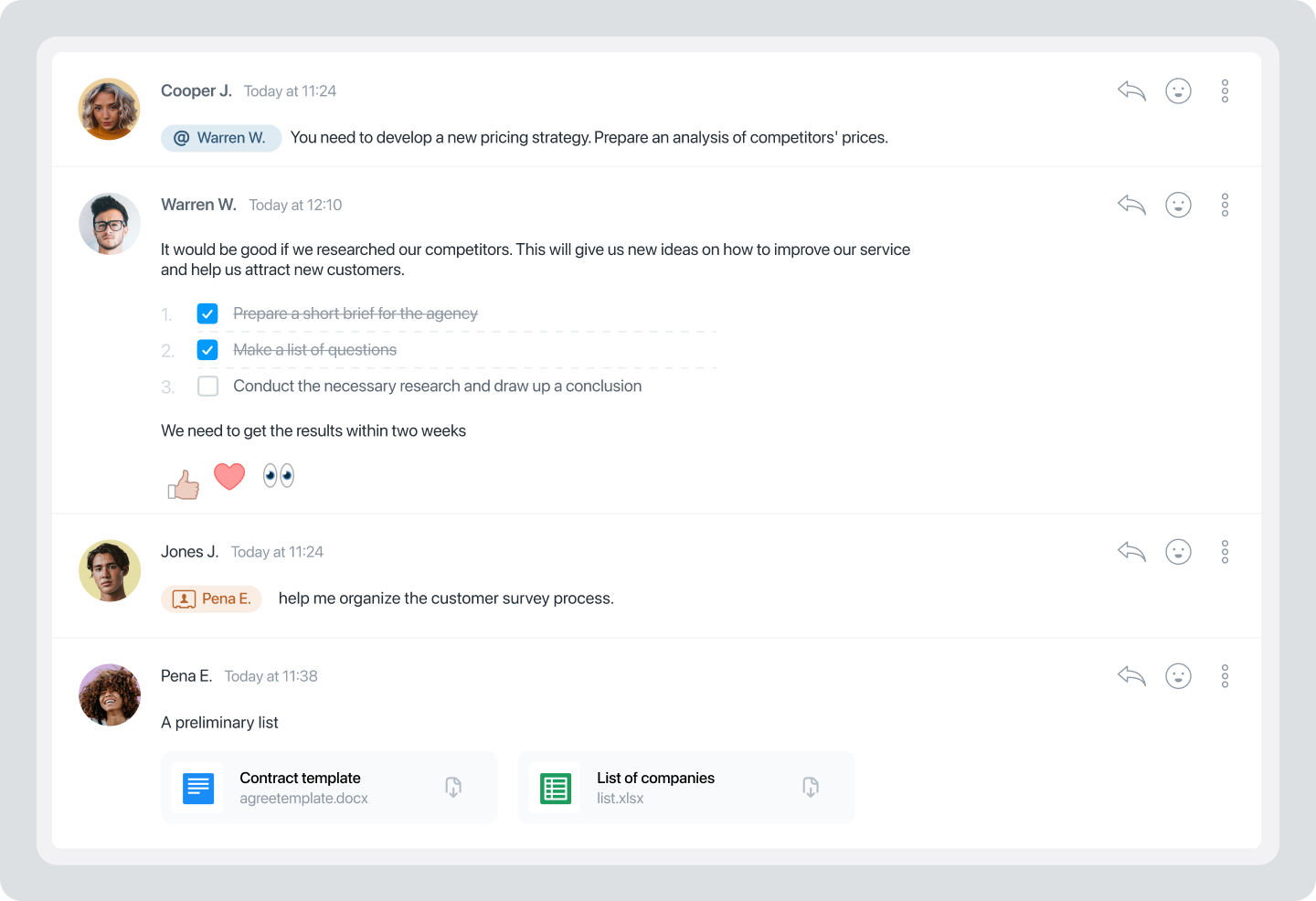Click the @ Warren W. mention tag
Image resolution: width=1316 pixels, height=901 pixels.
pyautogui.click(x=221, y=138)
